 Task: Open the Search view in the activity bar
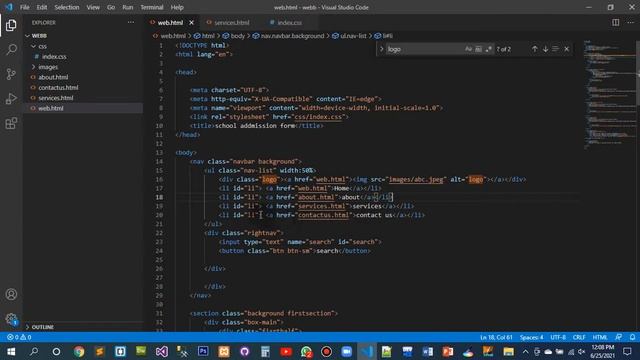(x=11, y=50)
